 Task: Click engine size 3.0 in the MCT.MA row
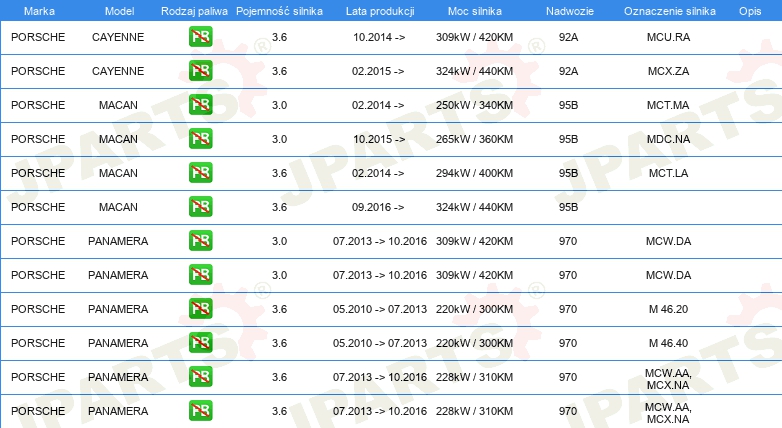click(279, 105)
